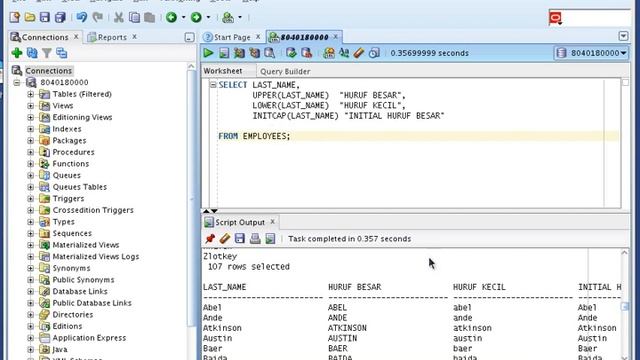Expand the Triggers node
This screenshot has width=640, height=360.
(31, 198)
